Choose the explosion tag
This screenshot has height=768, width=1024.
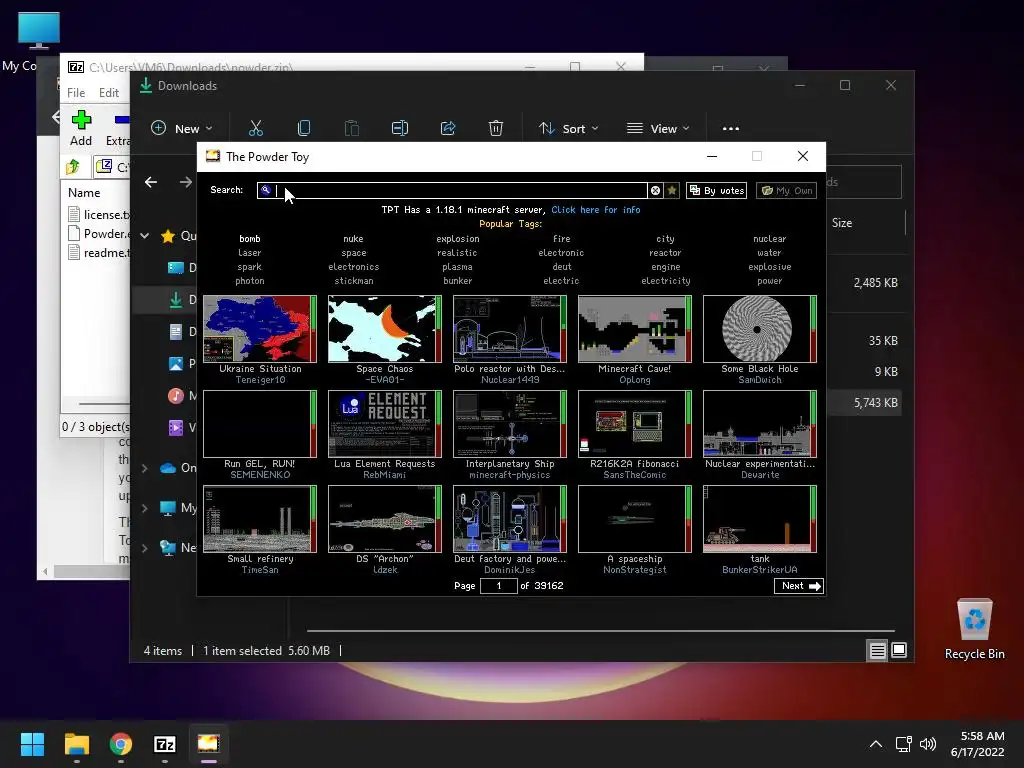(x=458, y=239)
